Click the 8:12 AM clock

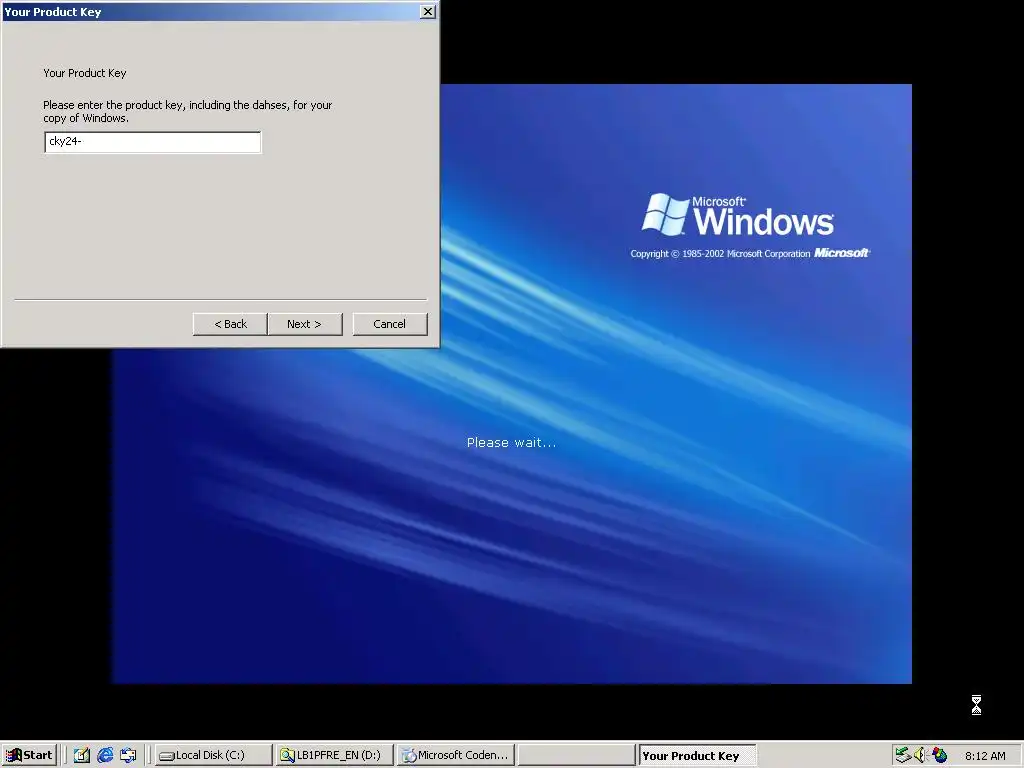(x=985, y=756)
